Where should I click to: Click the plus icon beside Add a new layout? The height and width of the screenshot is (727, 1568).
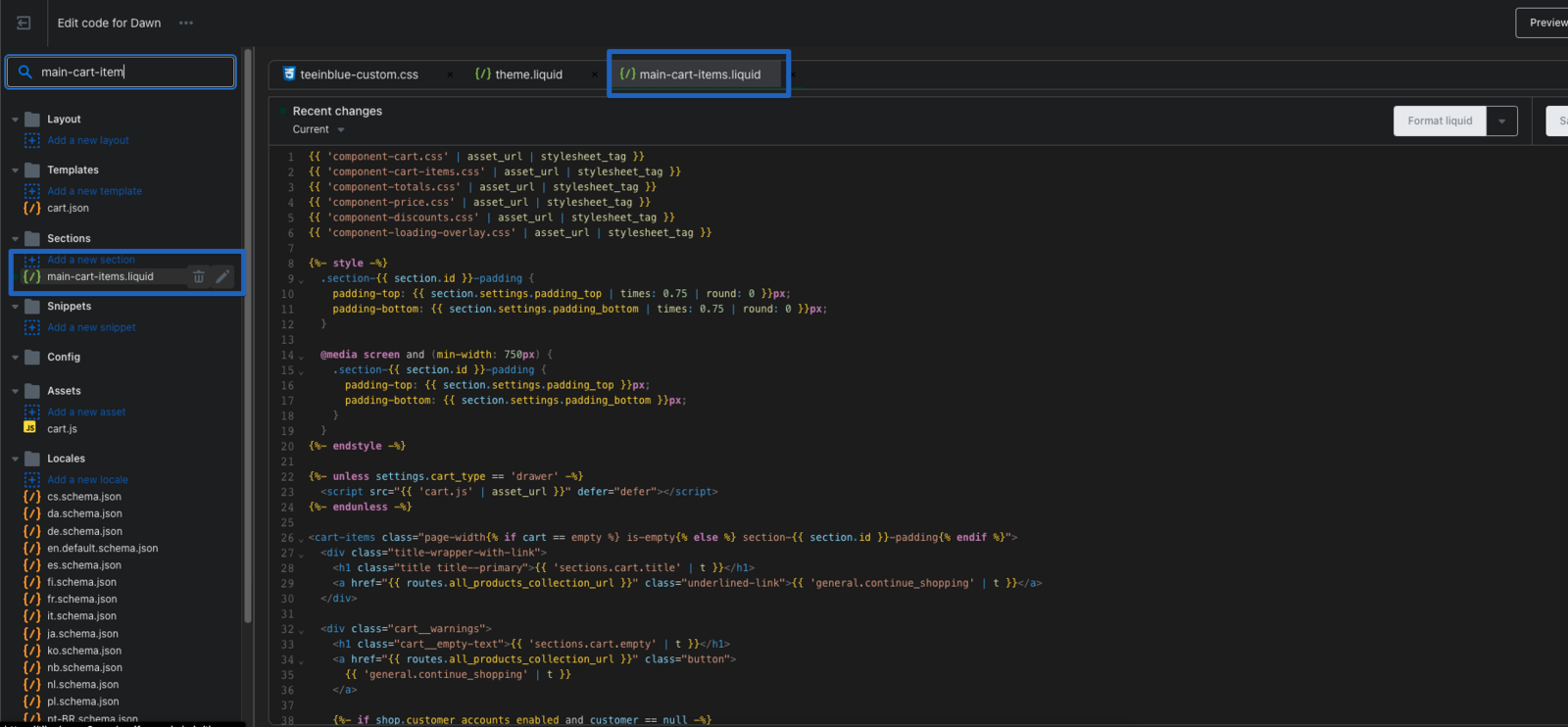coord(31,140)
